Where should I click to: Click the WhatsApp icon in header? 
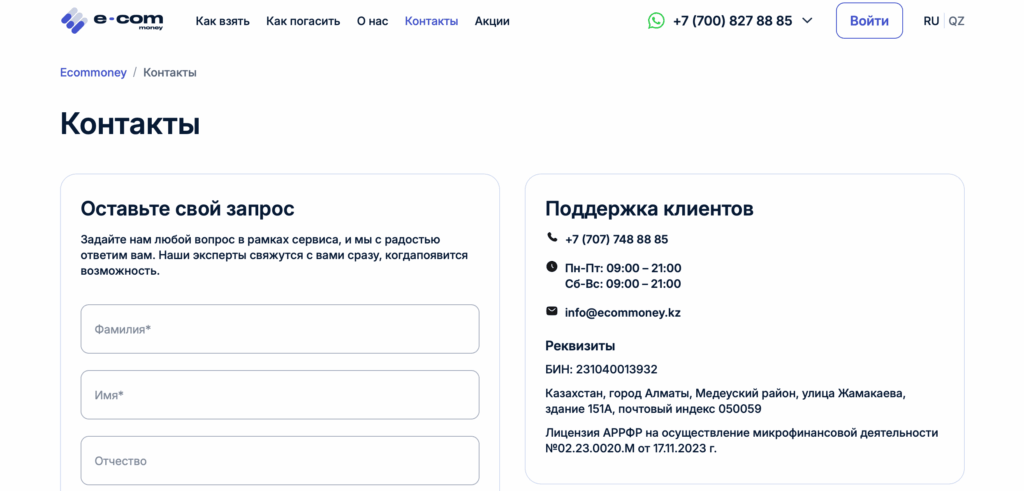(x=656, y=20)
